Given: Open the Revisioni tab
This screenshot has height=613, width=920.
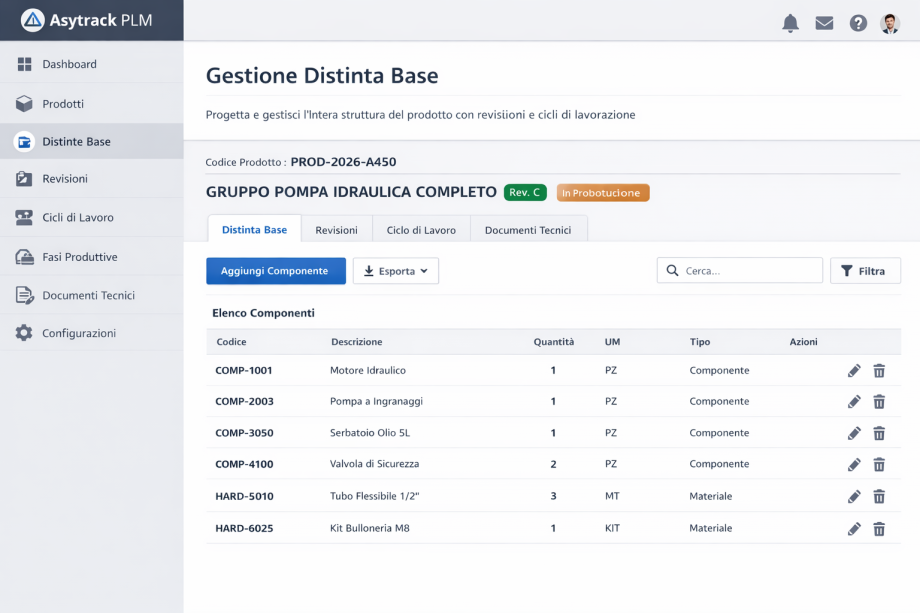Looking at the screenshot, I should coord(336,230).
